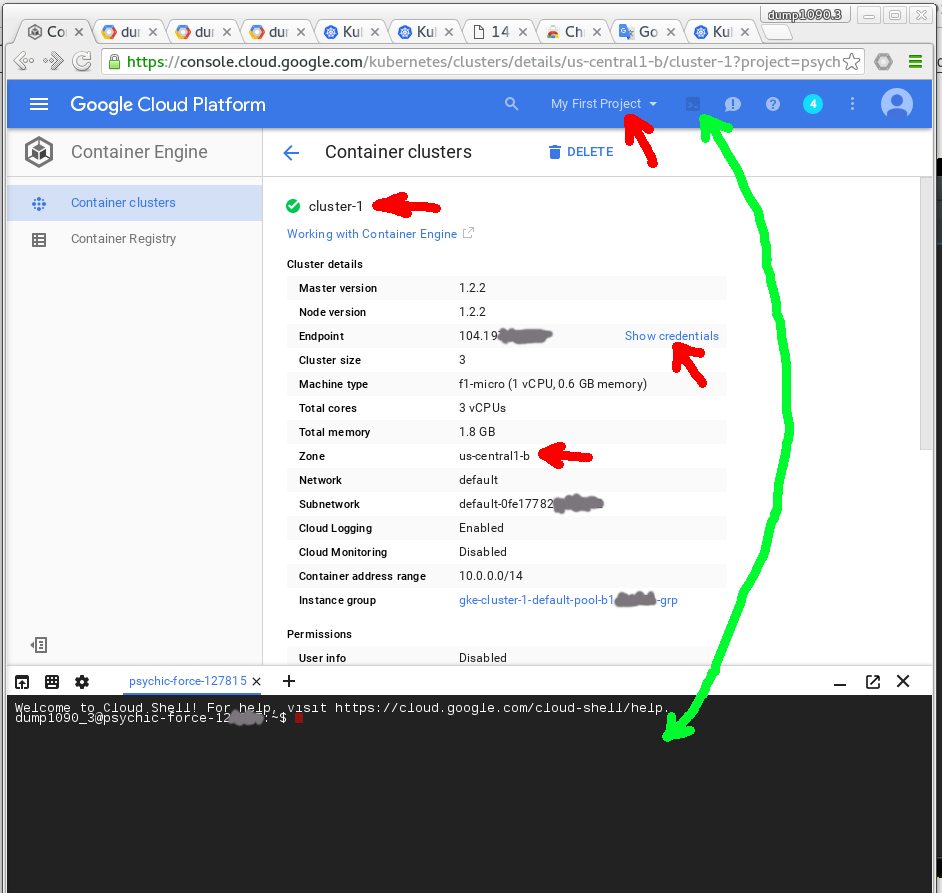Collapse the sidebar with bottom-left icon
The height and width of the screenshot is (893, 942).
tap(39, 645)
